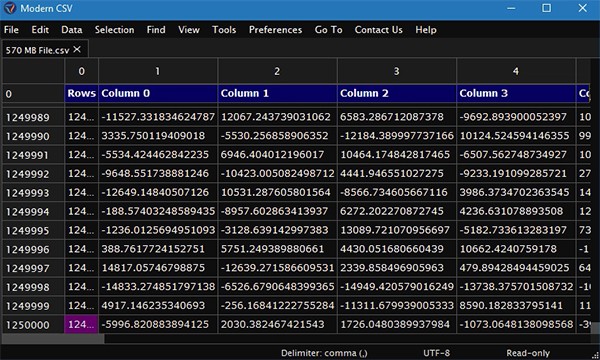Minimize the Modern CSV window
This screenshot has height=360, width=600.
(511, 8)
